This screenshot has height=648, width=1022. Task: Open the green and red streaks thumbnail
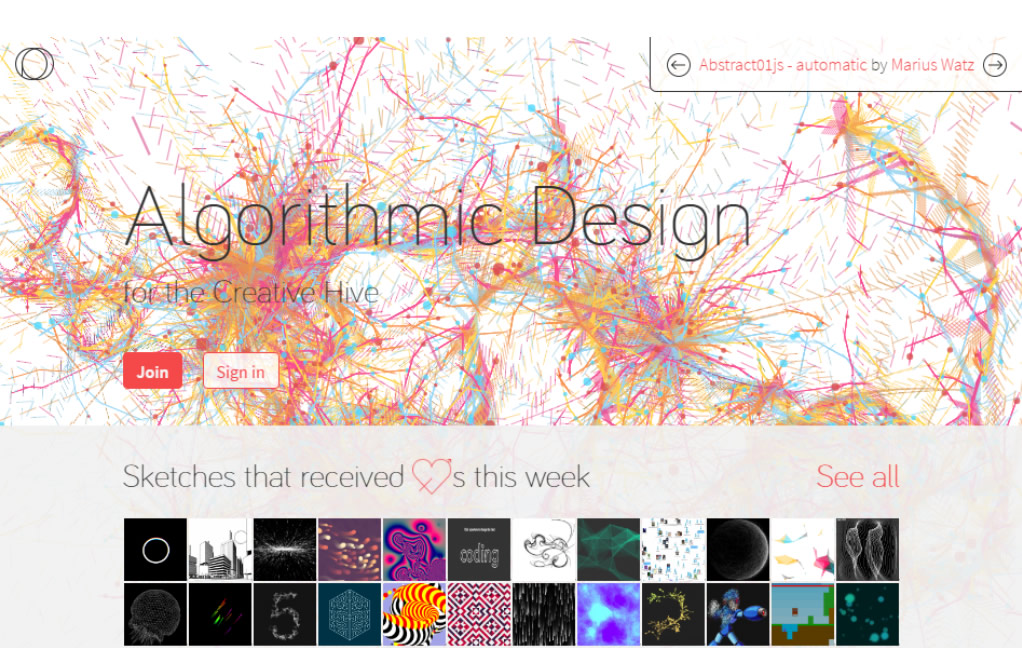pos(220,614)
